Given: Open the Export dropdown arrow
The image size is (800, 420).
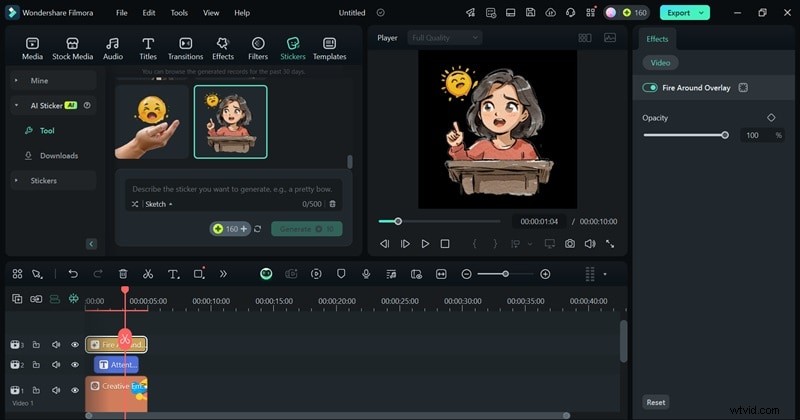Looking at the screenshot, I should click(702, 13).
